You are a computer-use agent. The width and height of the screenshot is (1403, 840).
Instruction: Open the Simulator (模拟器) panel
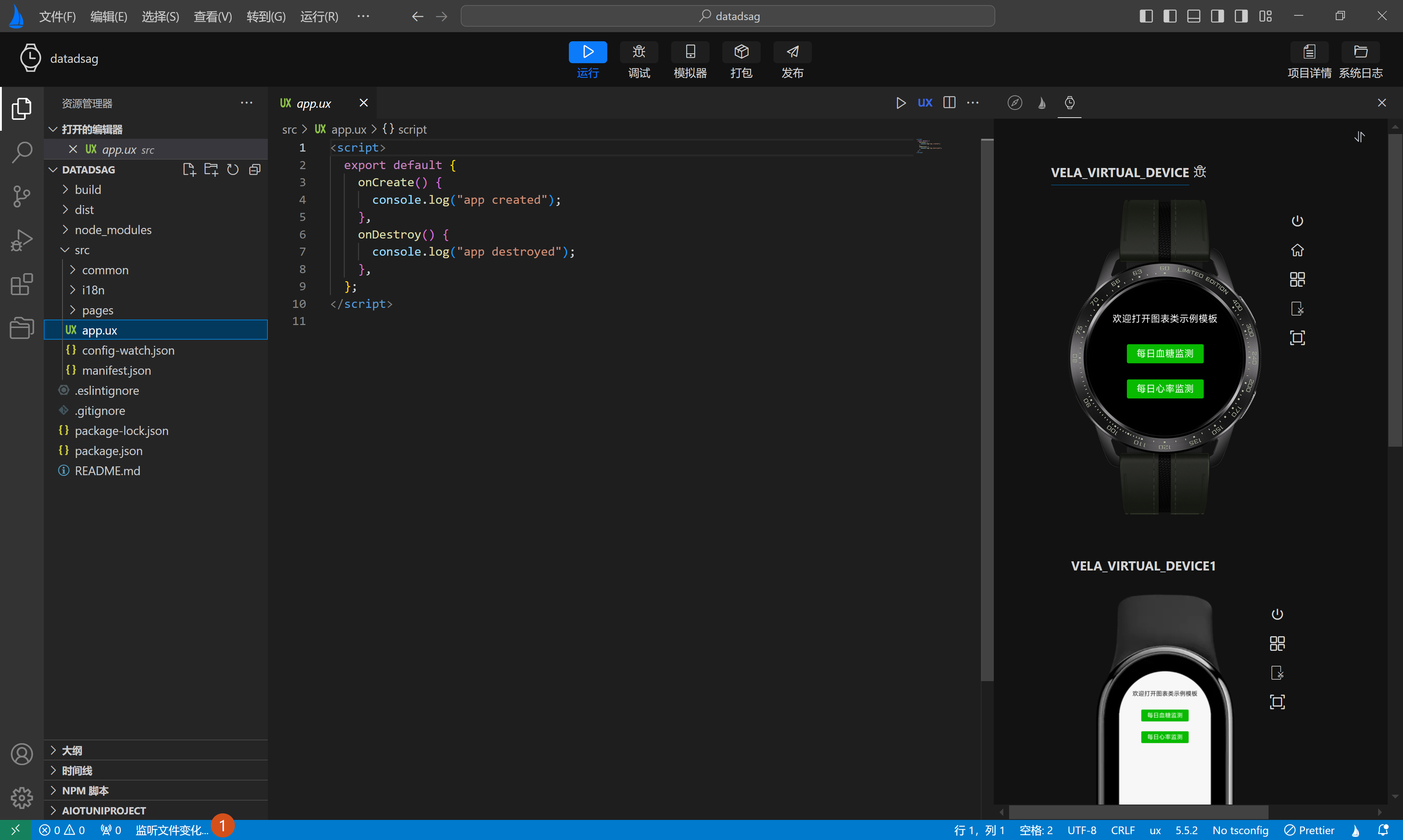(x=689, y=52)
